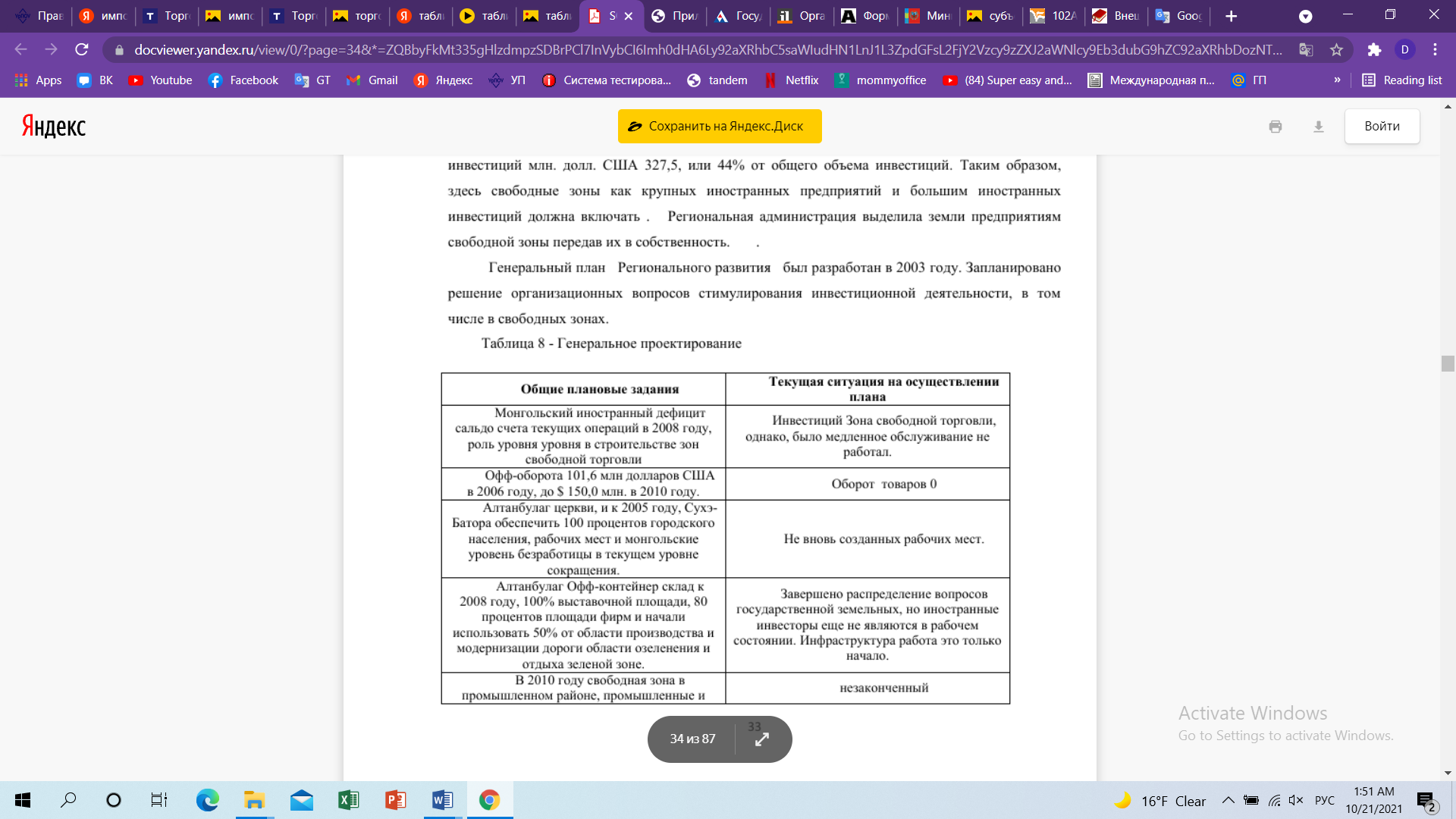Viewport: 1456px width, 819px height.
Task: Open the GT translate bookmark
Action: coord(312,80)
